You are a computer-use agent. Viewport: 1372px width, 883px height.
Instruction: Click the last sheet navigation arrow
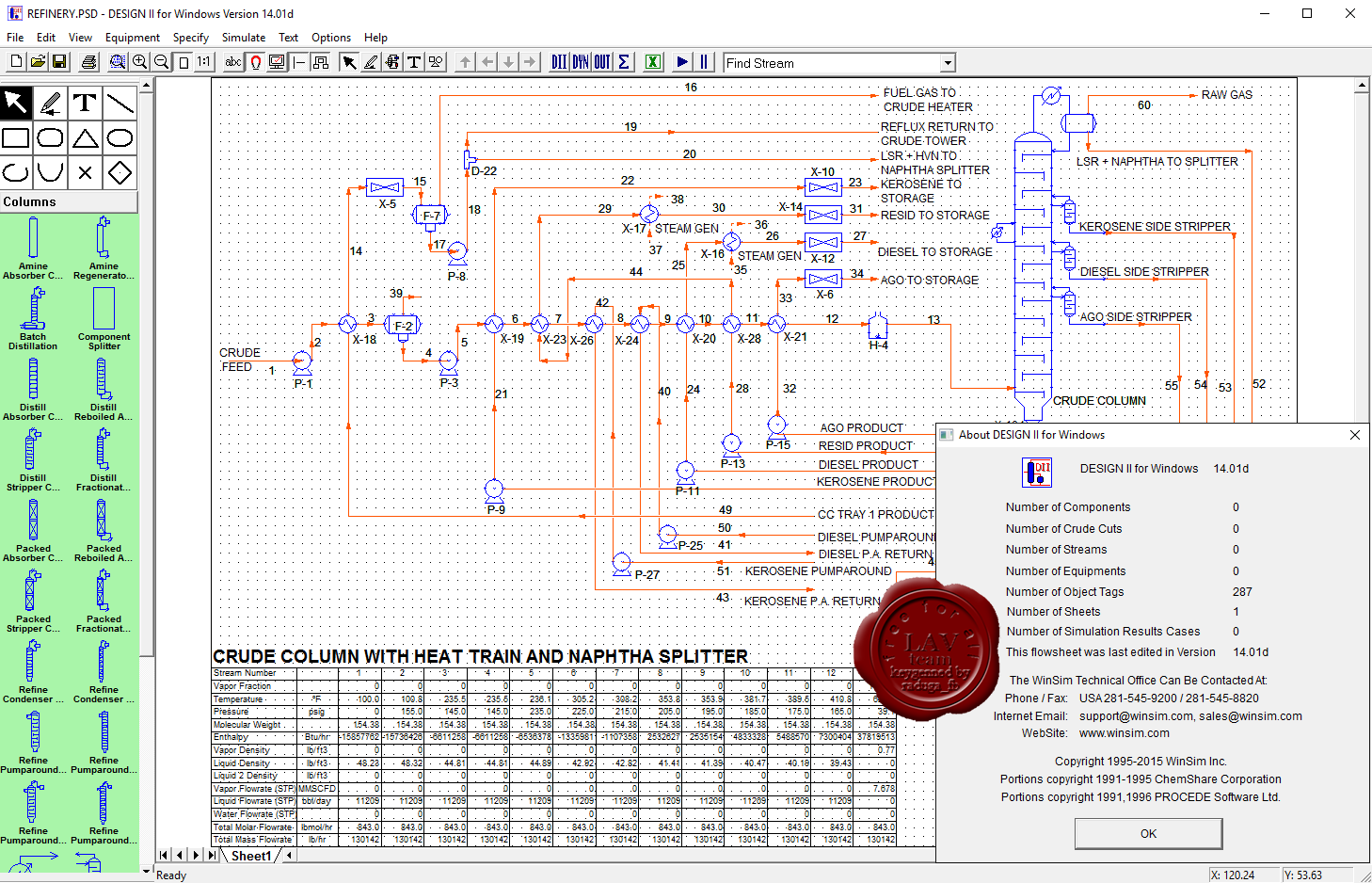click(x=212, y=856)
